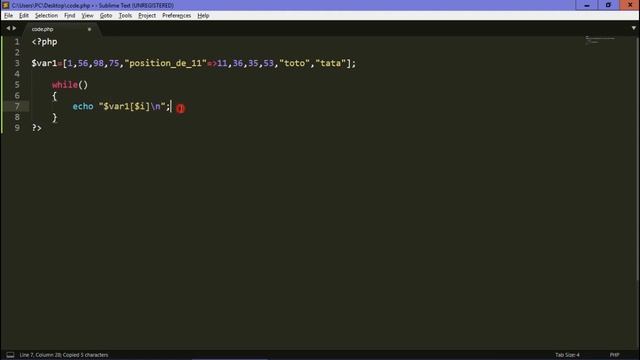The height and width of the screenshot is (360, 640).
Task: Click the "$var1[$i]\n" string
Action: 132,107
